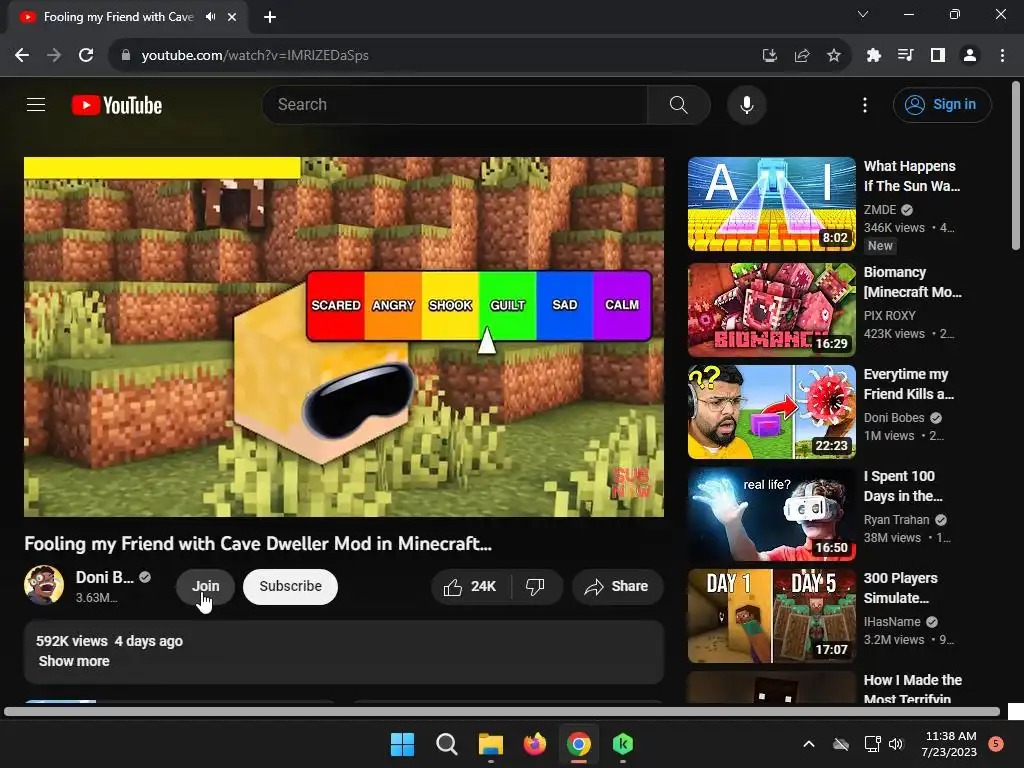
Task: Open Windows taskbar search
Action: (447, 744)
